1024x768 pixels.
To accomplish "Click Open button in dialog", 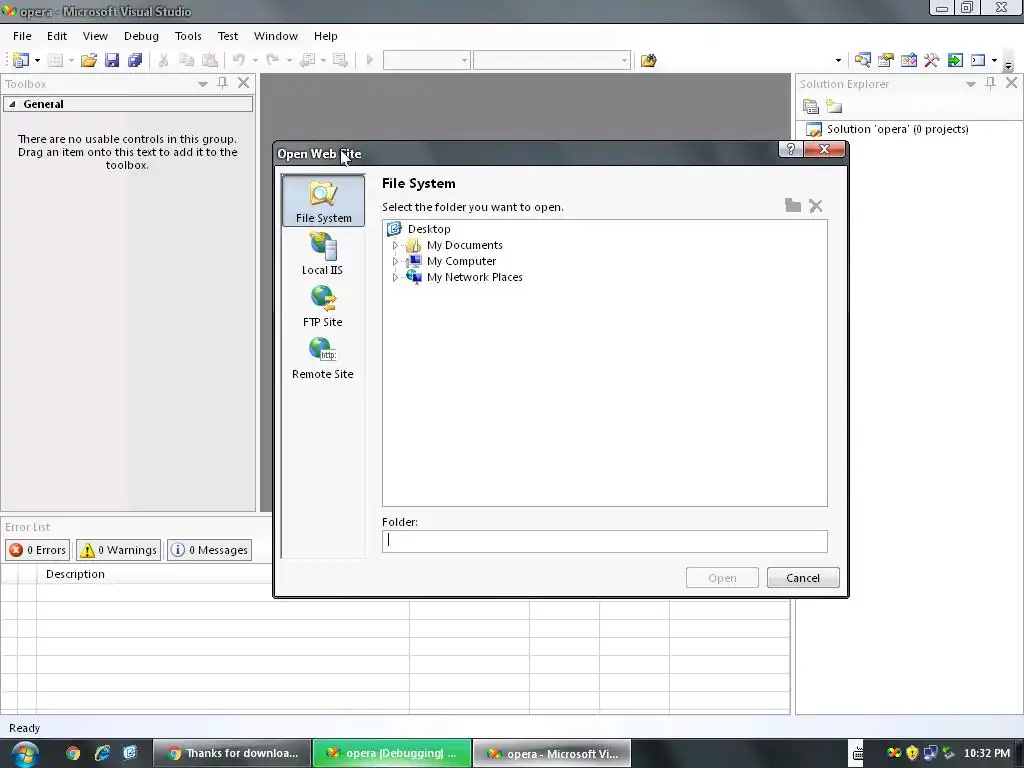I will (722, 578).
